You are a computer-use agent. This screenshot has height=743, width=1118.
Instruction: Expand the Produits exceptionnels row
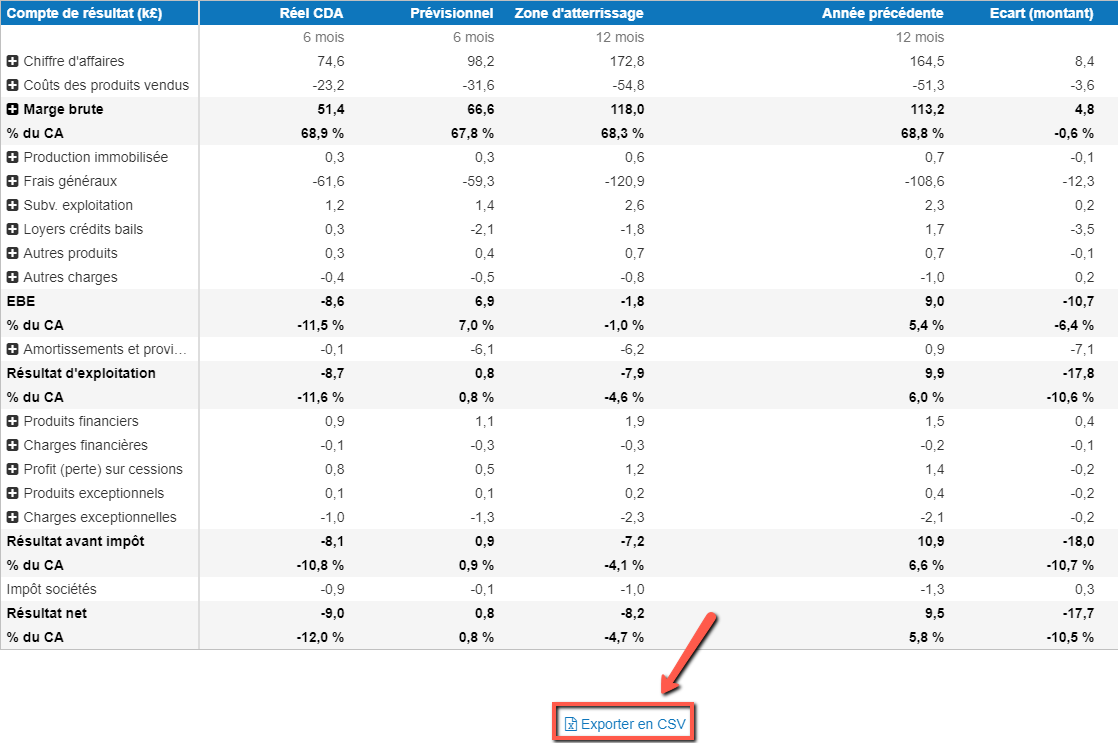tap(12, 493)
